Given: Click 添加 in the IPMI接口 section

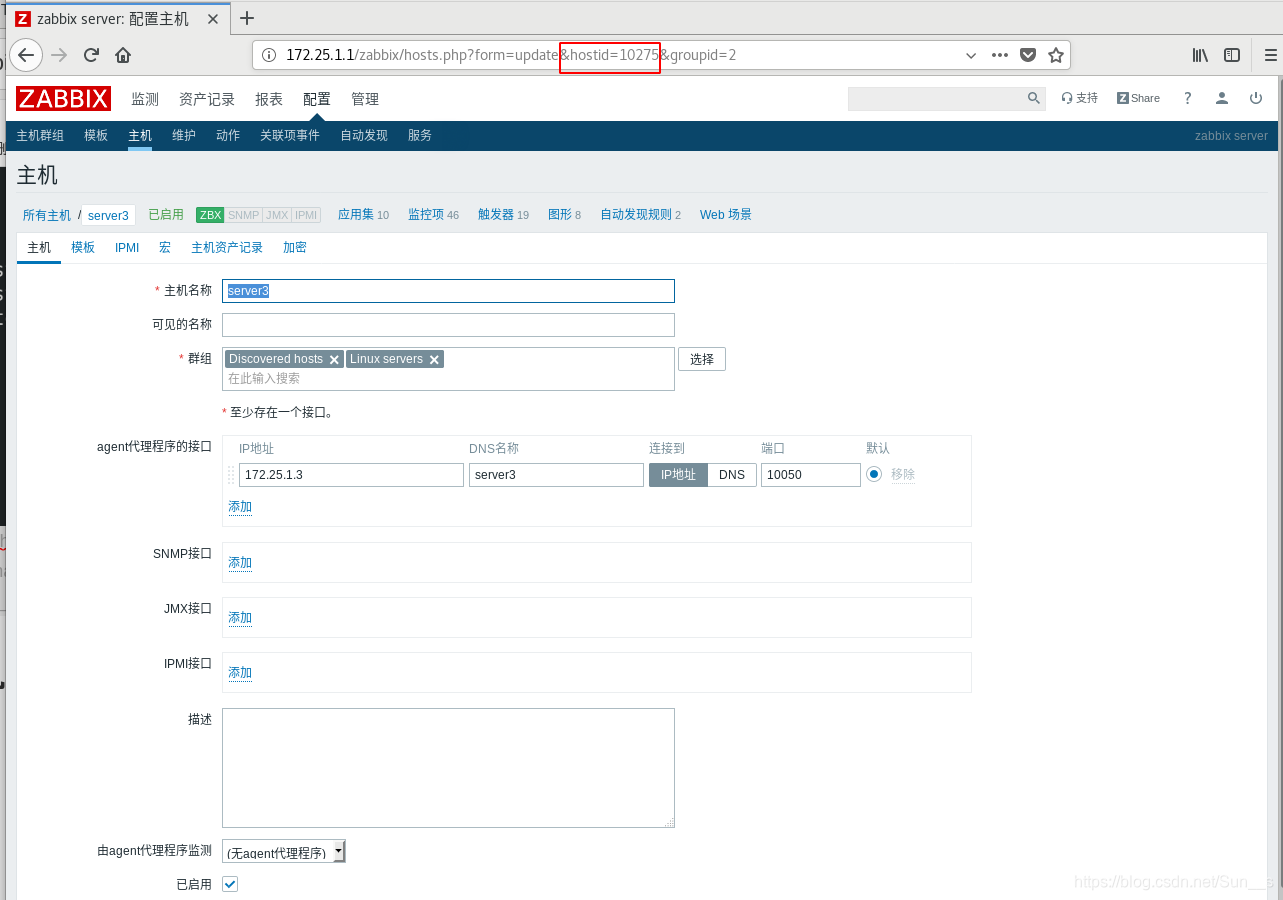Looking at the screenshot, I should coord(240,673).
